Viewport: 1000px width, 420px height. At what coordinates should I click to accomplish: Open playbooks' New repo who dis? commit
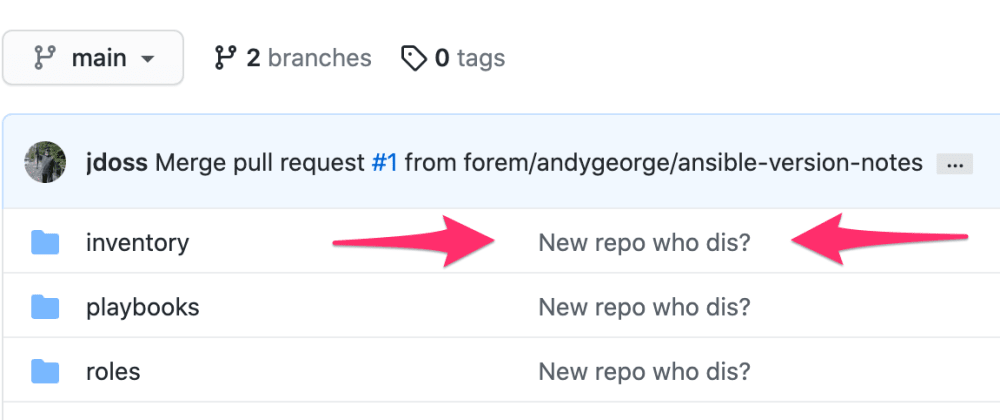click(644, 307)
